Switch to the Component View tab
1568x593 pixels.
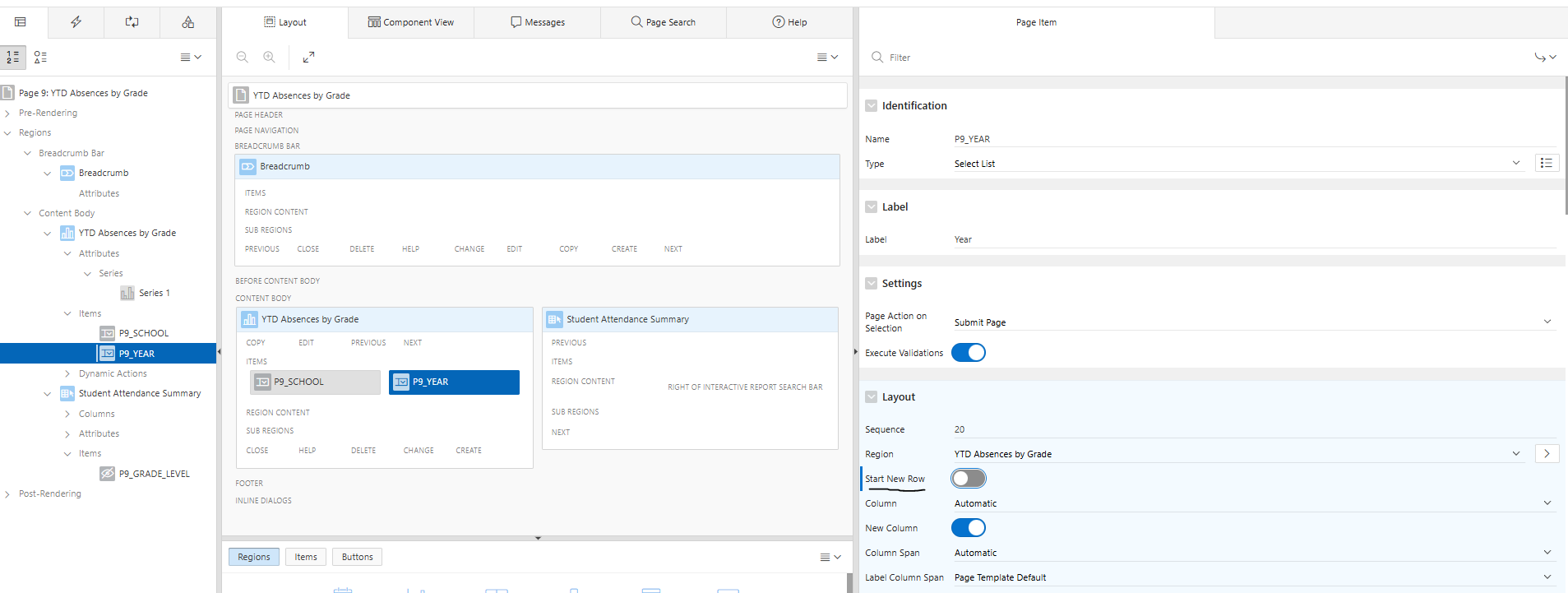pos(410,22)
